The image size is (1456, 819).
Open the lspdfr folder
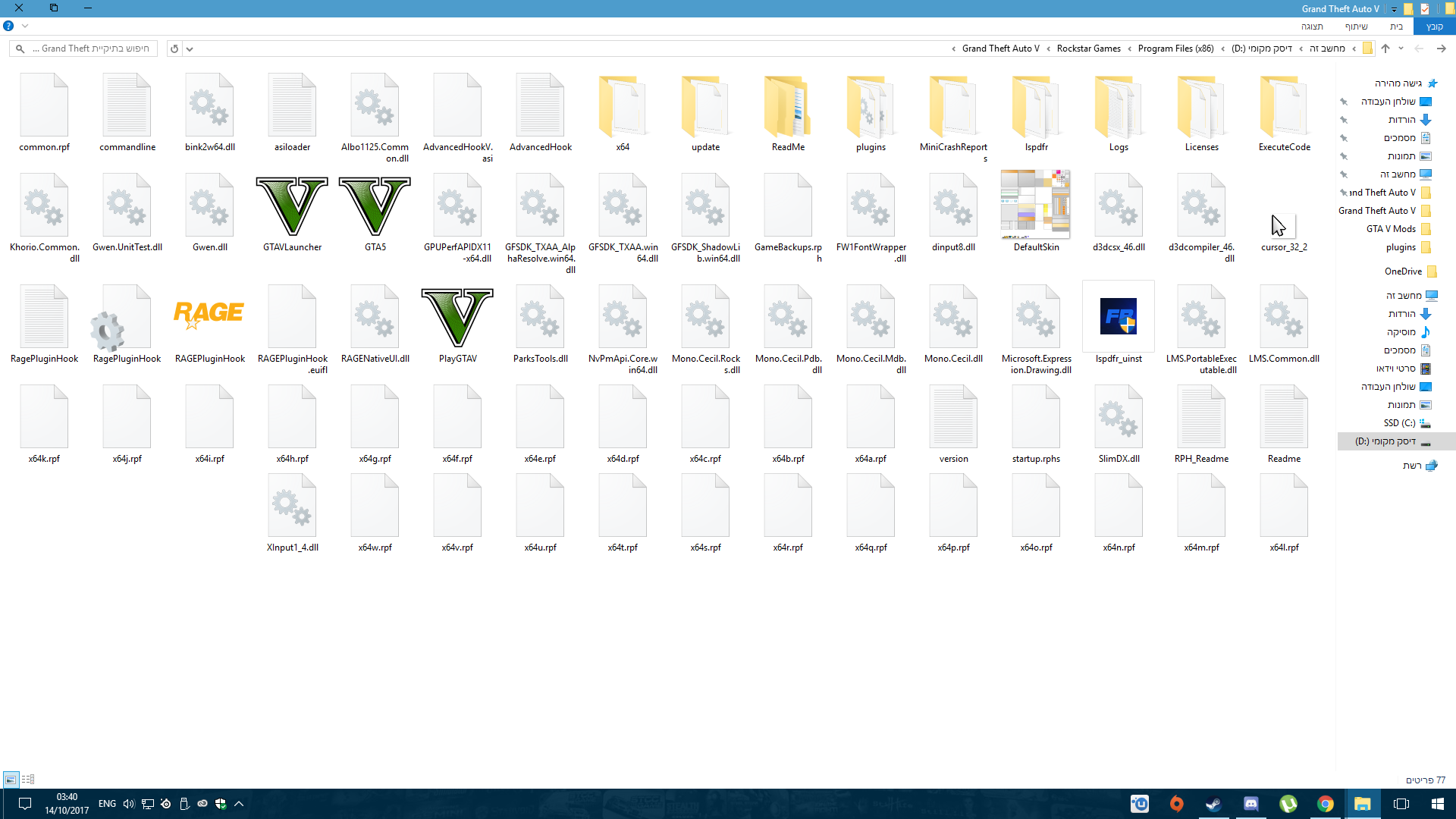point(1036,108)
